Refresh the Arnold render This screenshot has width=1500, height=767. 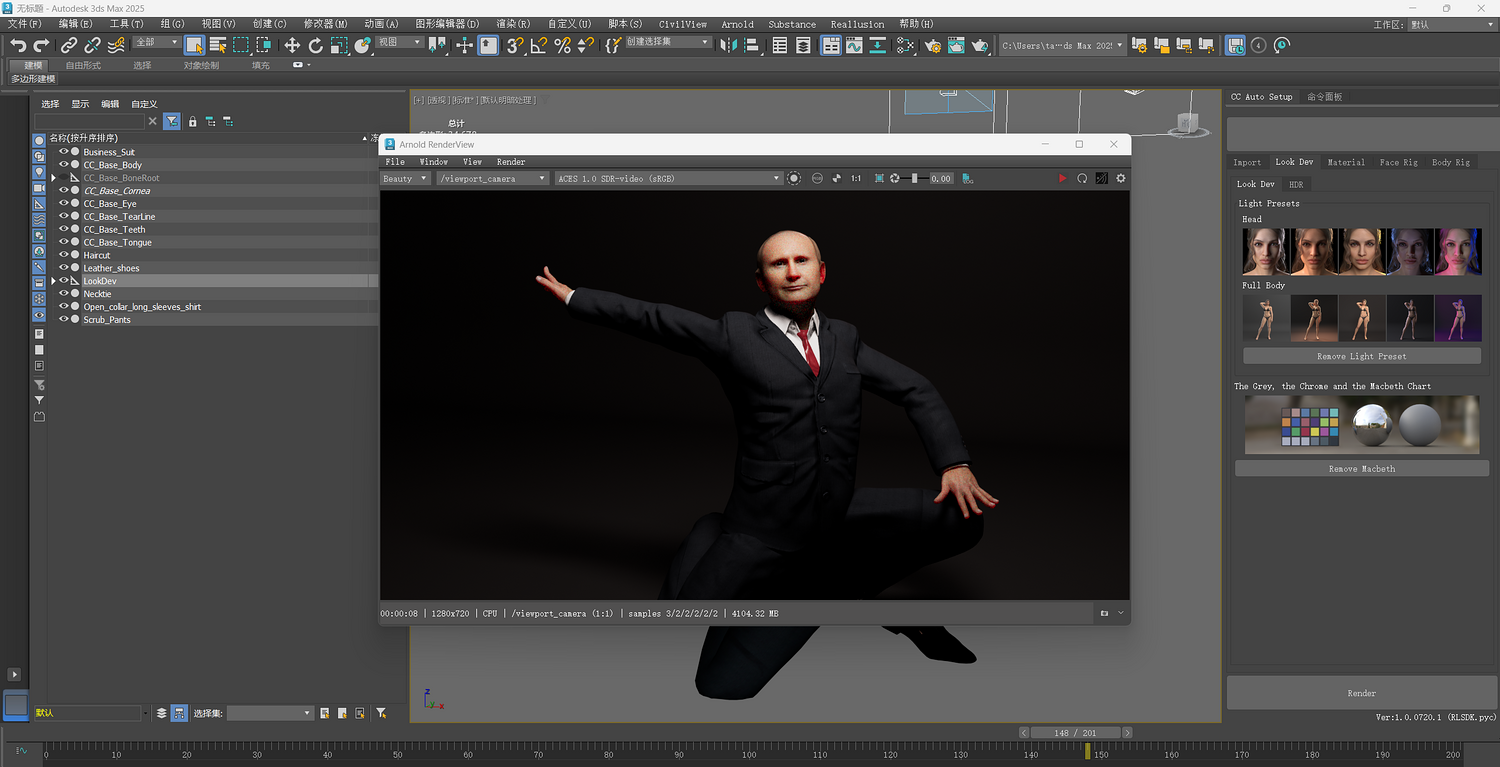[1082, 178]
